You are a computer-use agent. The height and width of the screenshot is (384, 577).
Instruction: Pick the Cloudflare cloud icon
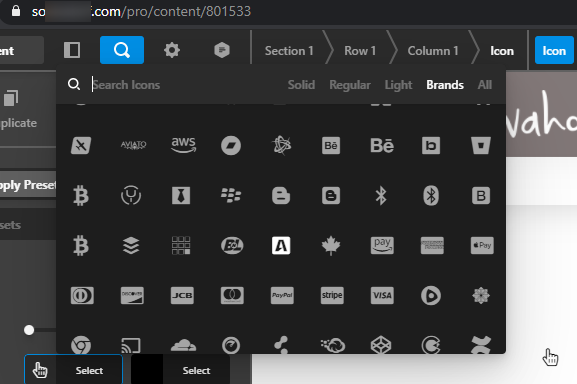[x=184, y=346]
